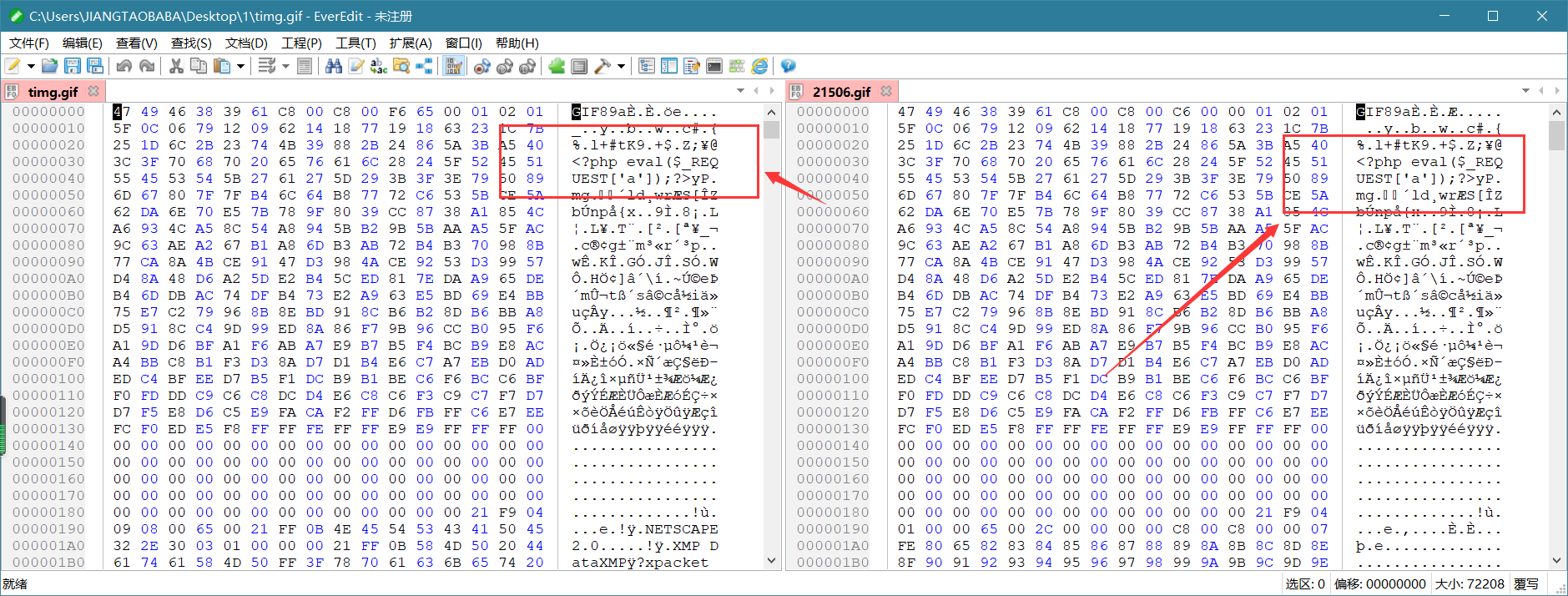Click the edit-with-pencil icon

click(356, 66)
